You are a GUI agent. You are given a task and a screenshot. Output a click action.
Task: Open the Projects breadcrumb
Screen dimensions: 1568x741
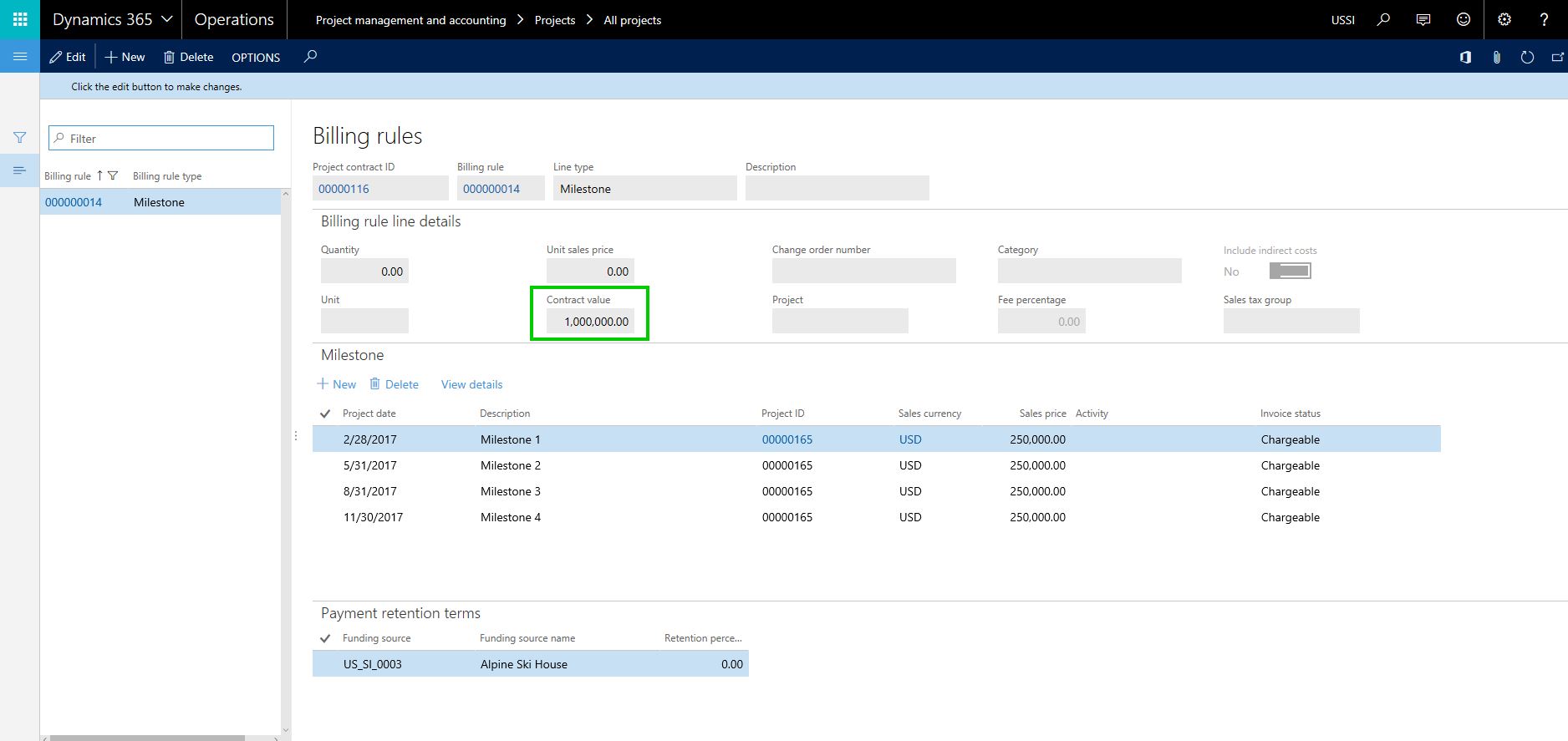click(555, 20)
